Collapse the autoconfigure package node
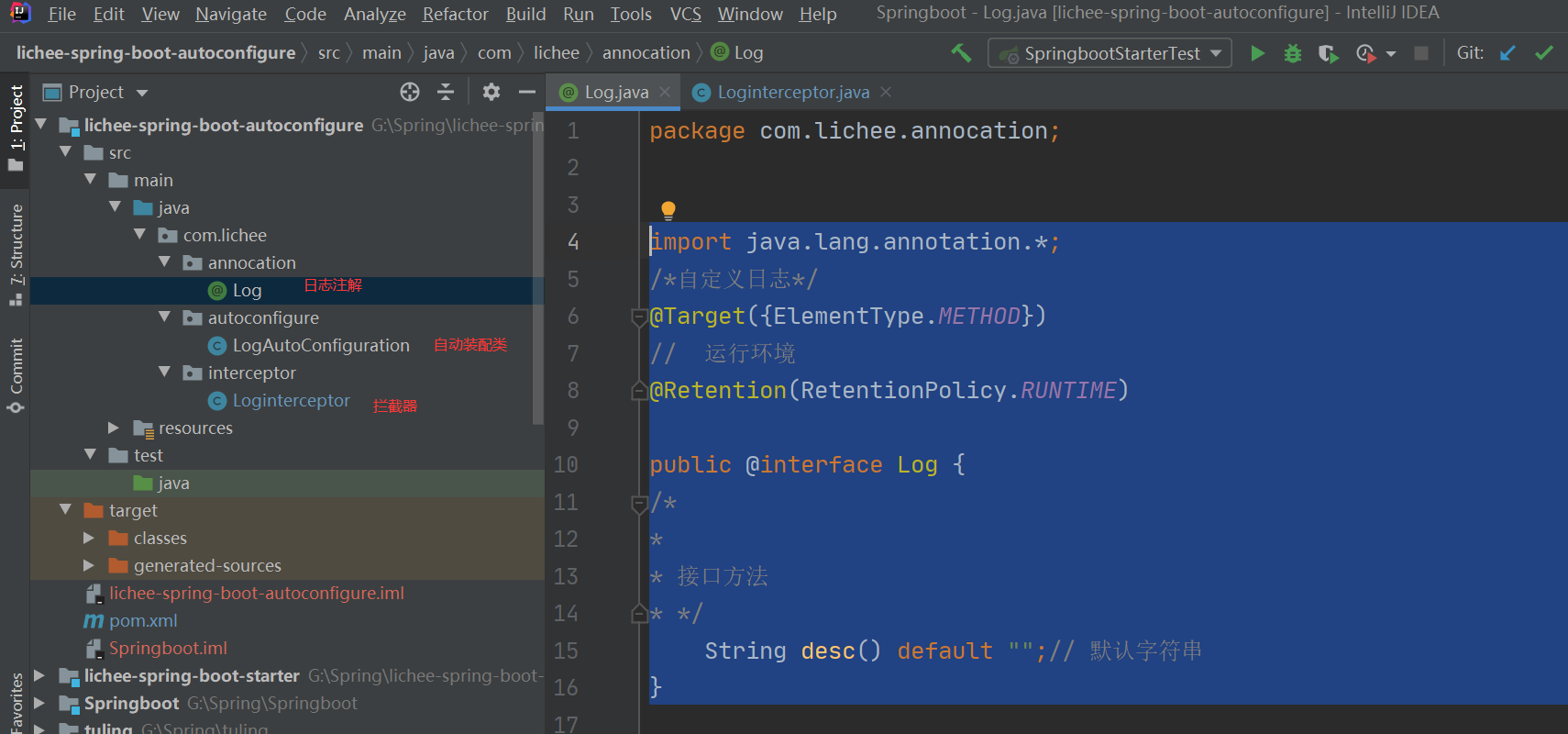Screen dimensions: 1568x734 pyautogui.click(x=164, y=317)
